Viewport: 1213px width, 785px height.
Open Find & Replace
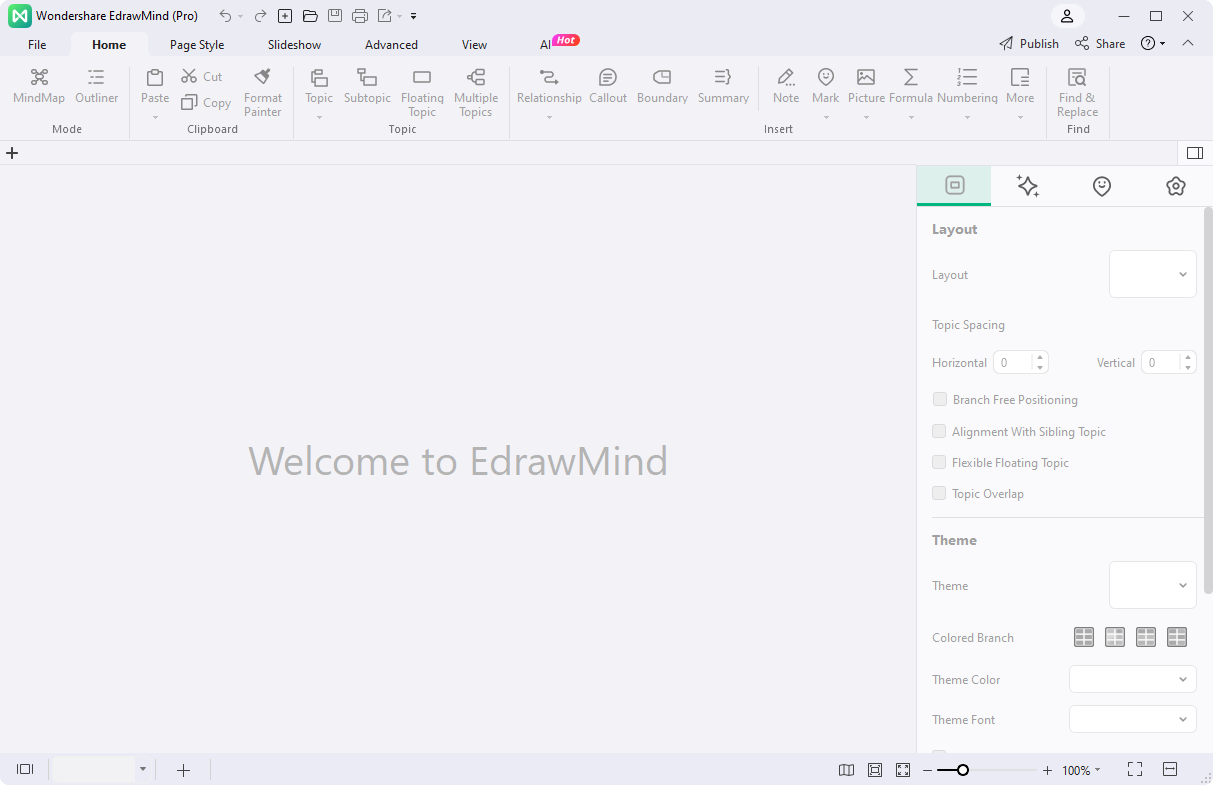click(x=1077, y=90)
